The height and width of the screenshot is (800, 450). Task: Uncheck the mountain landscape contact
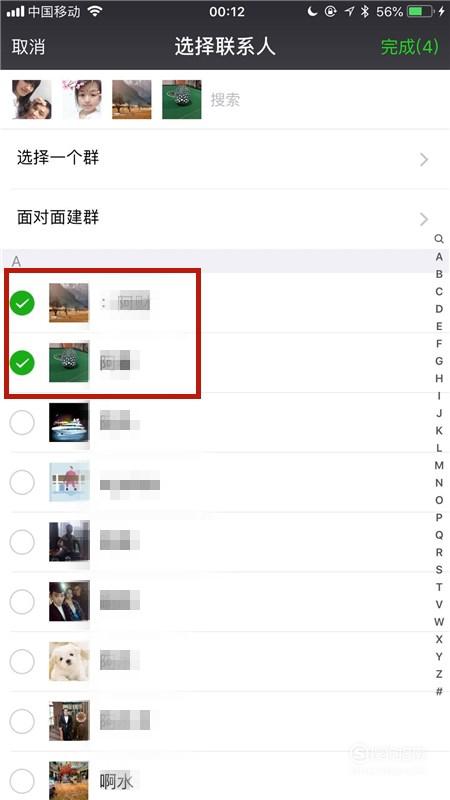click(22, 303)
